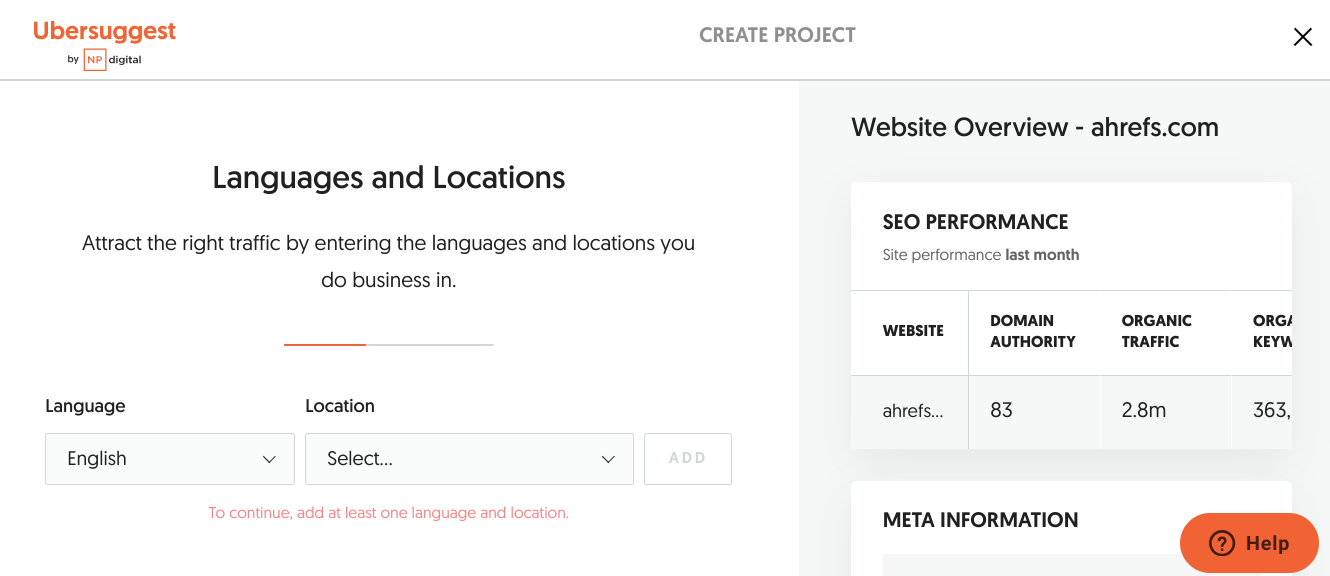Image resolution: width=1330 pixels, height=576 pixels.
Task: Click the step progress bar
Action: 389,344
